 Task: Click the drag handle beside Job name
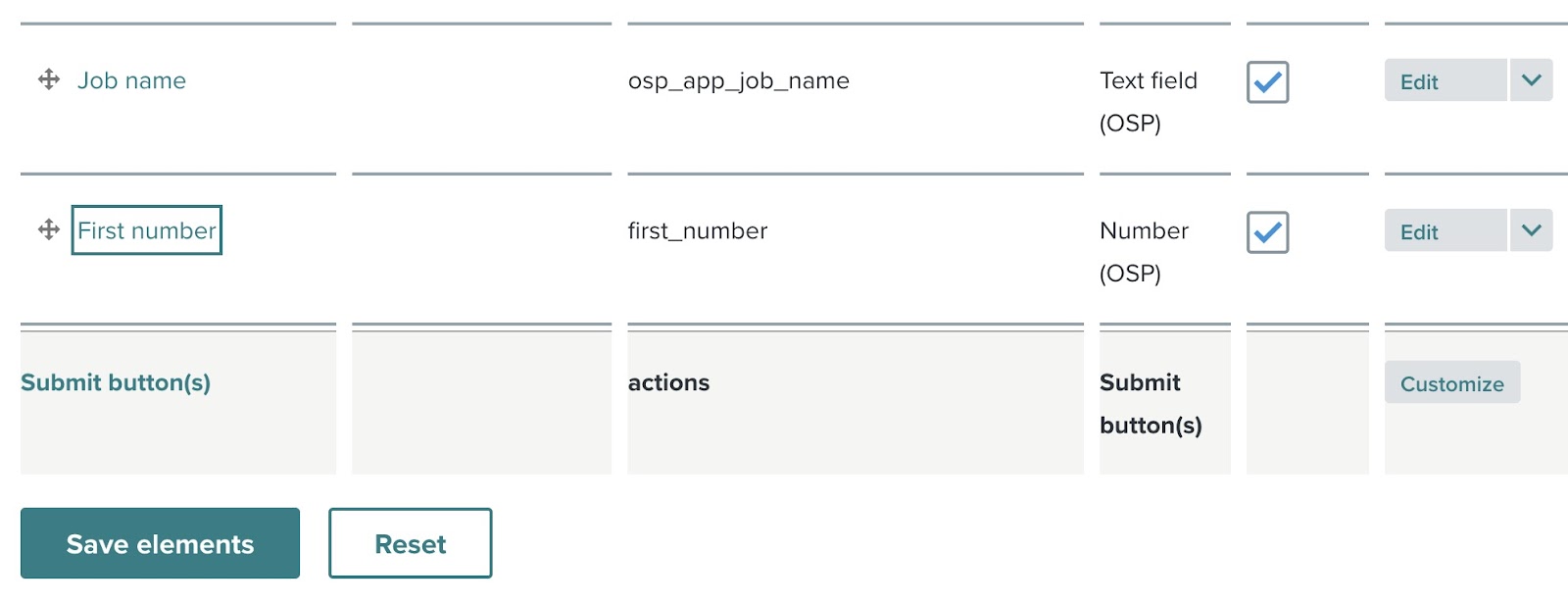click(x=49, y=79)
